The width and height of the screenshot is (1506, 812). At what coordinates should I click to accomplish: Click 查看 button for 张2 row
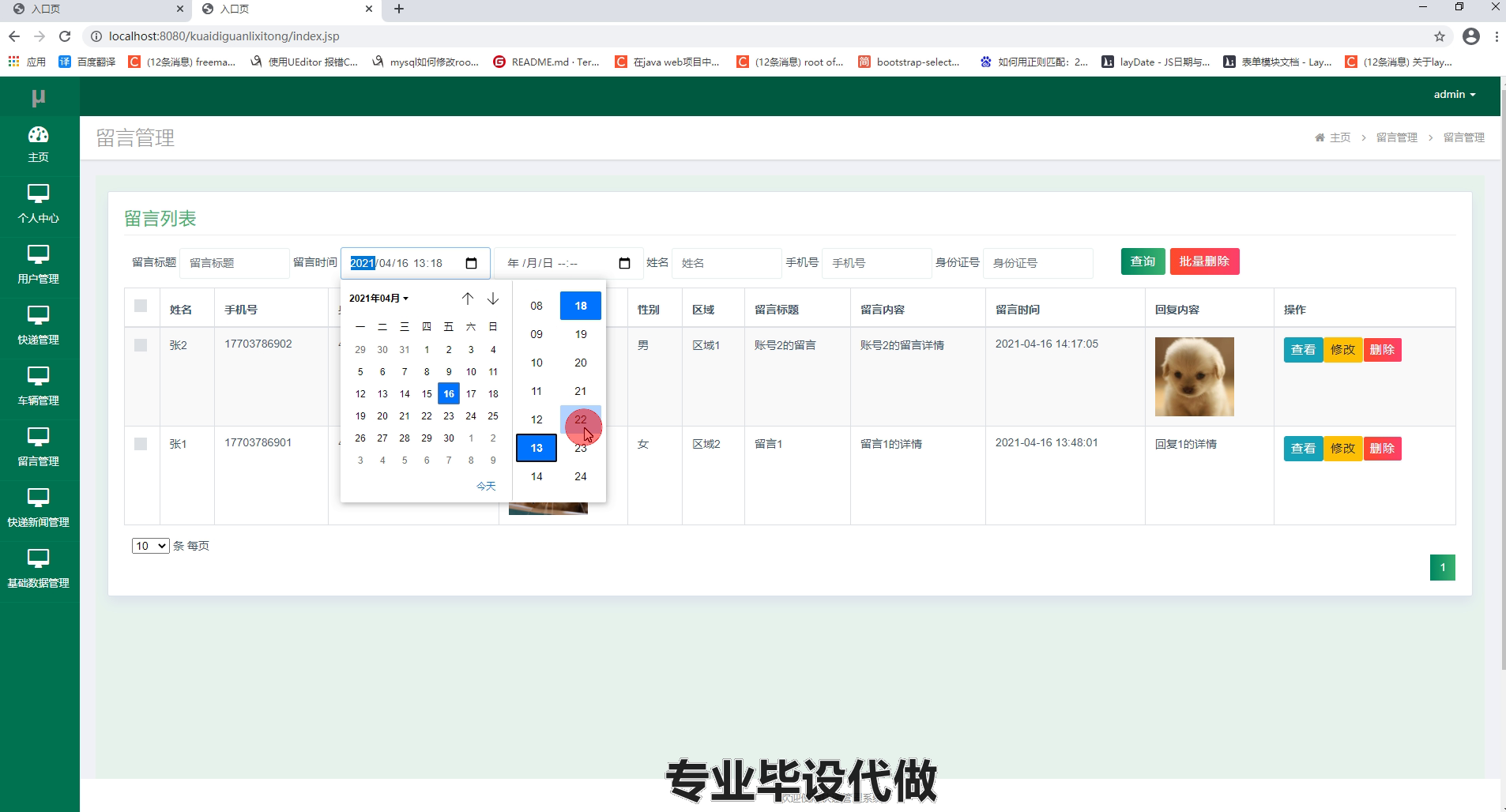point(1303,350)
